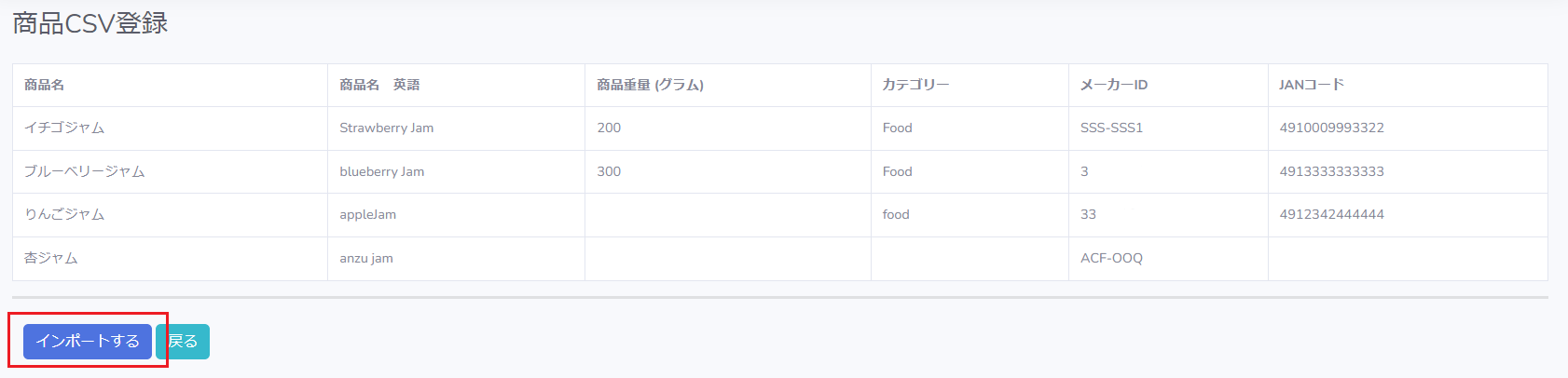1568x378 pixels.
Task: Click the りんごジャム row name
Action: point(64,215)
